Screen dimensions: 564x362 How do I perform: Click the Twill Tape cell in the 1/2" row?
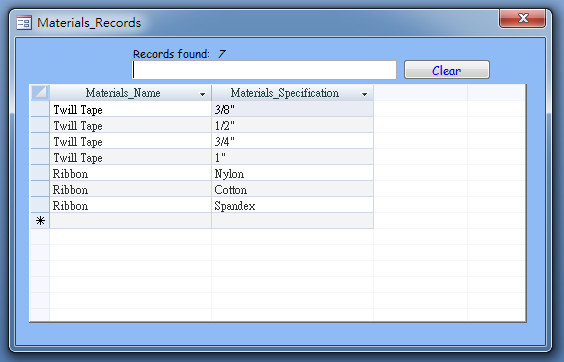point(131,125)
